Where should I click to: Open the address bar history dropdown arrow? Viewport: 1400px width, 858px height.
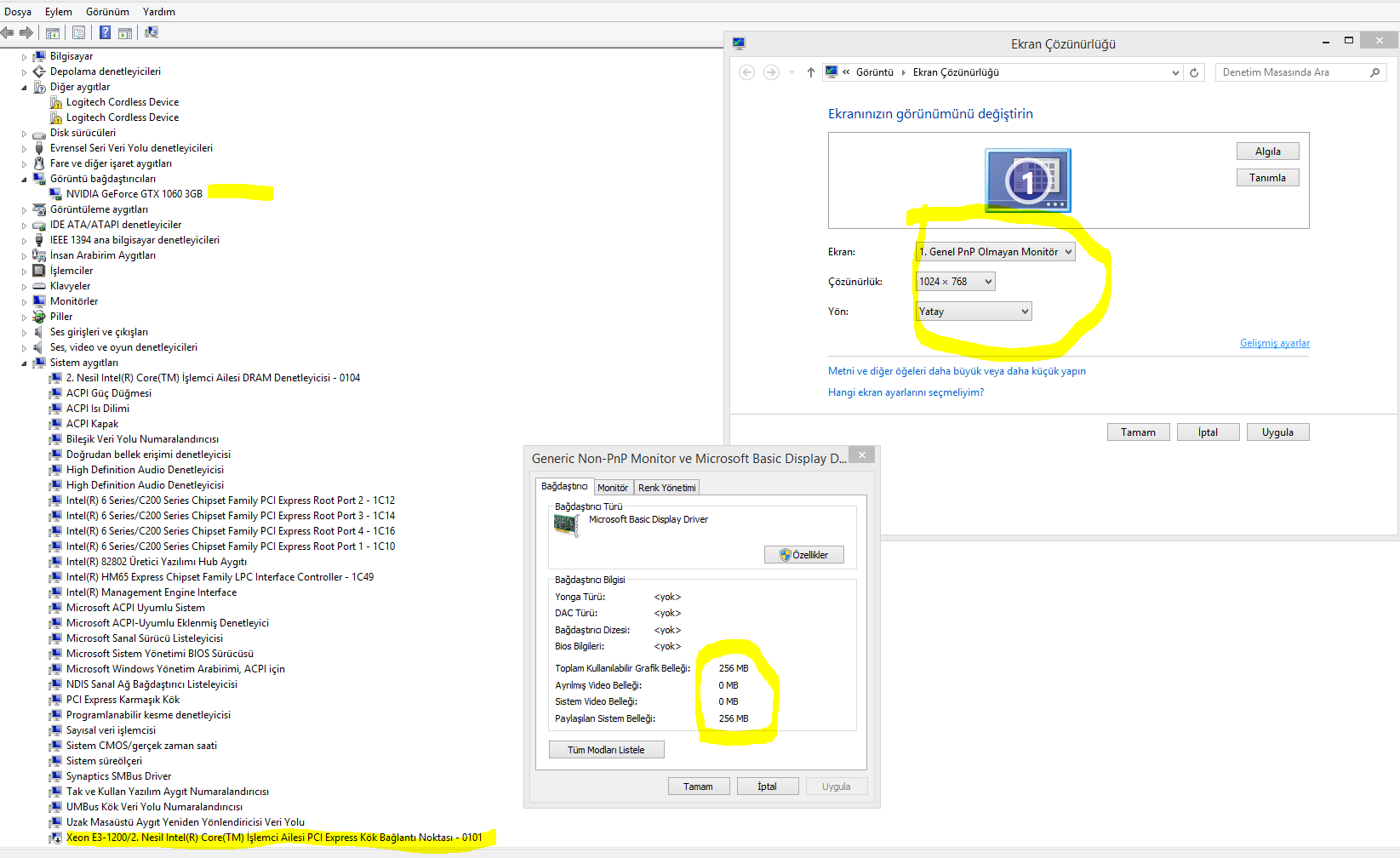1175,72
